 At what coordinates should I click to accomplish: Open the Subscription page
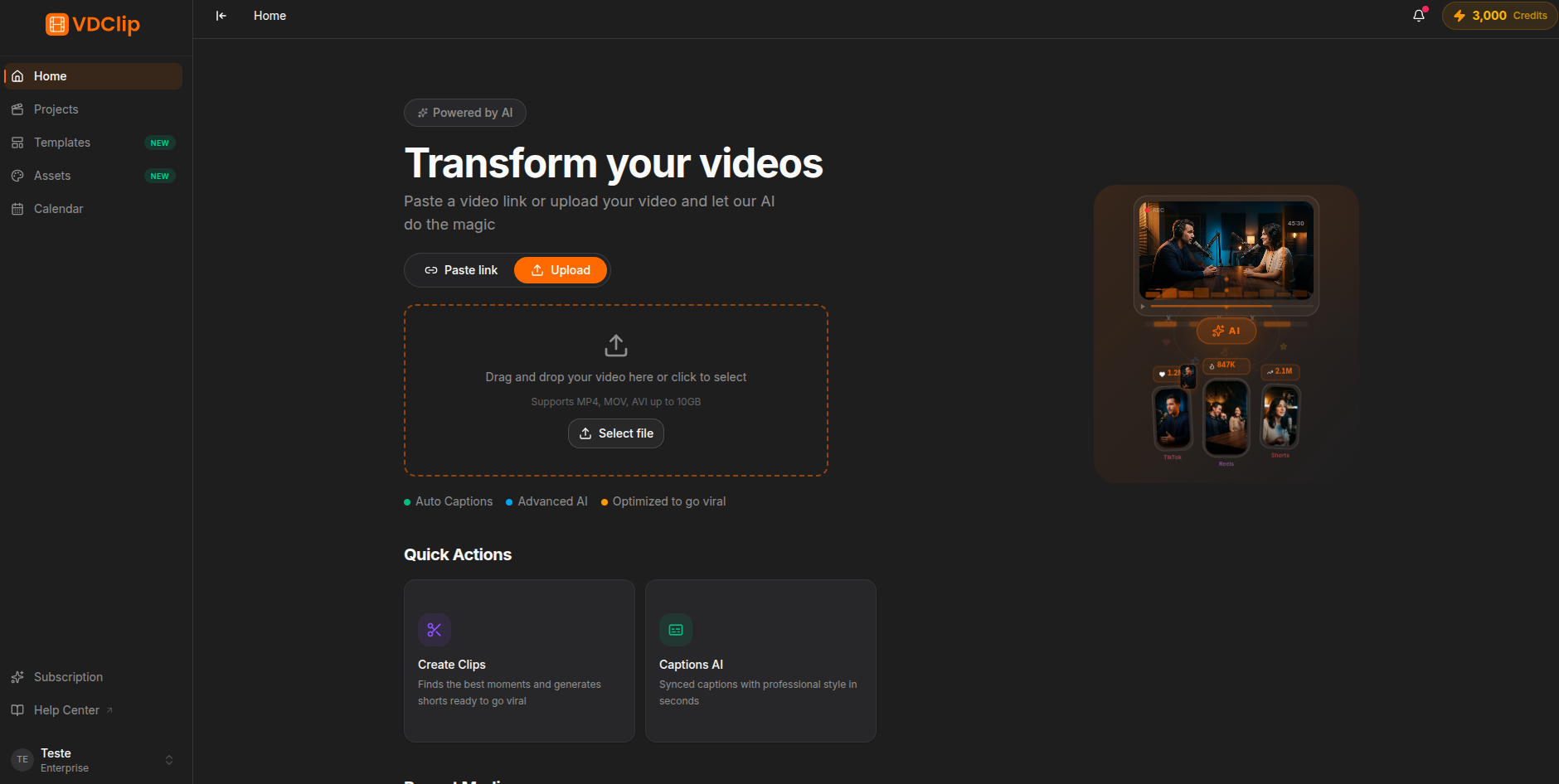coord(93,677)
